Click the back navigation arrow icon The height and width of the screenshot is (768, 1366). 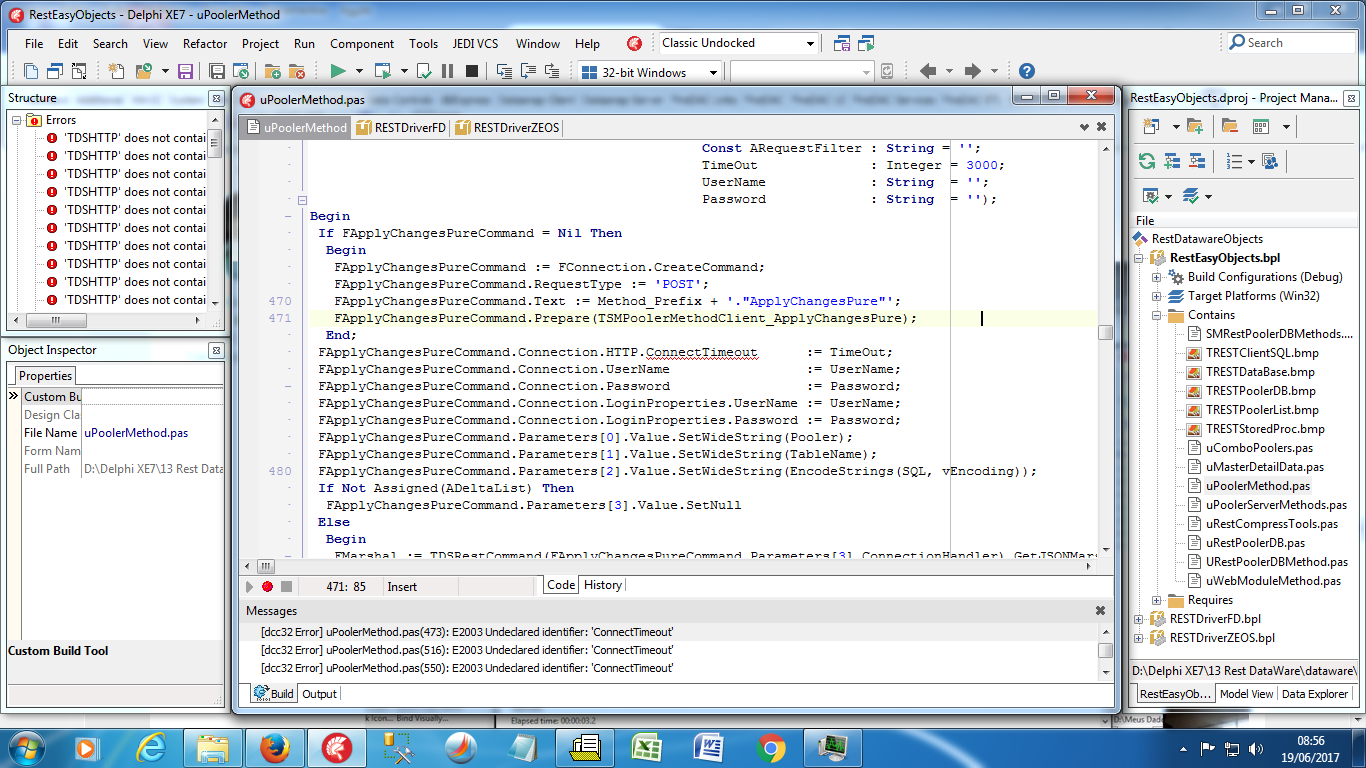click(x=927, y=71)
